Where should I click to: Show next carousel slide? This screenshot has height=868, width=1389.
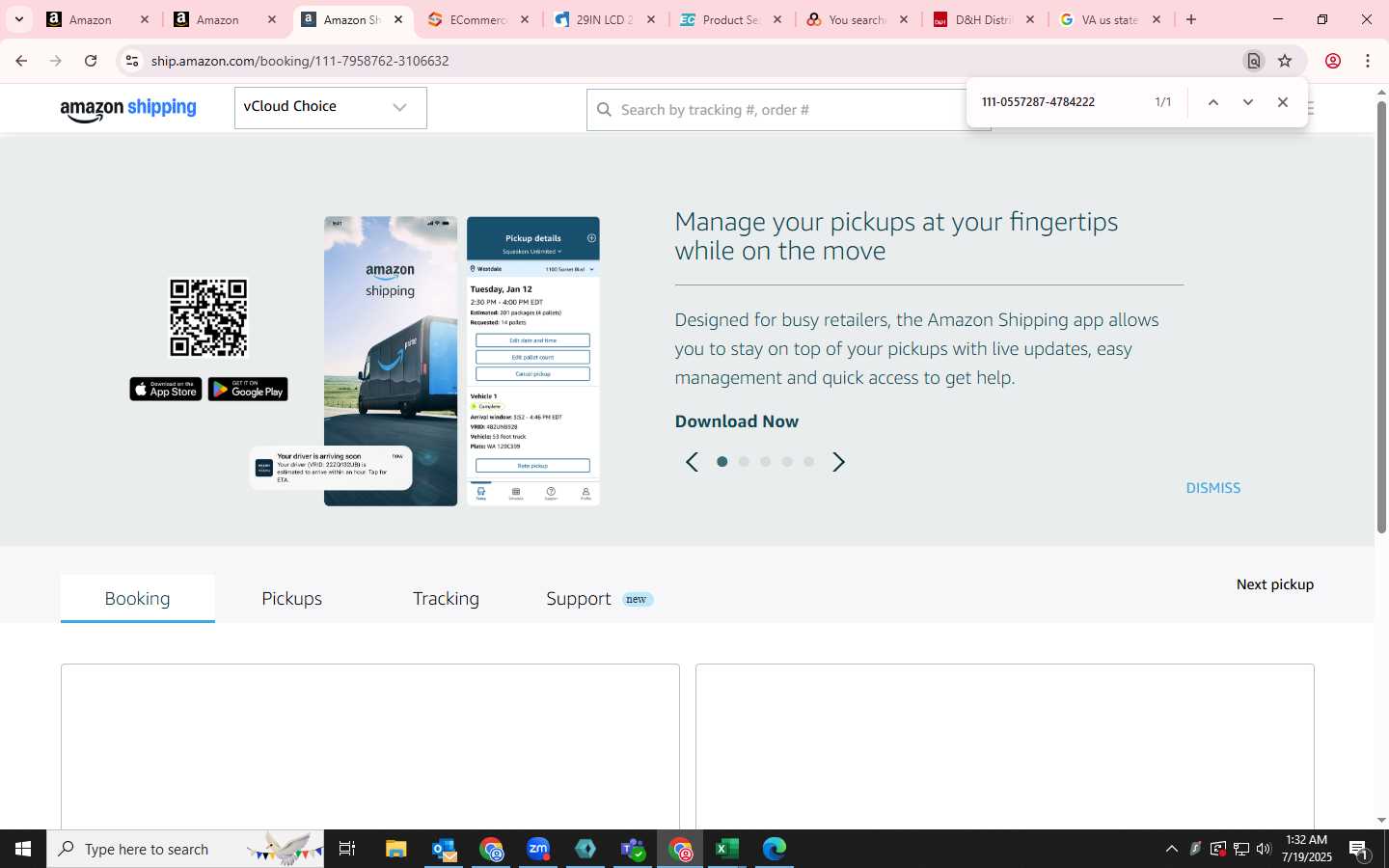click(838, 462)
